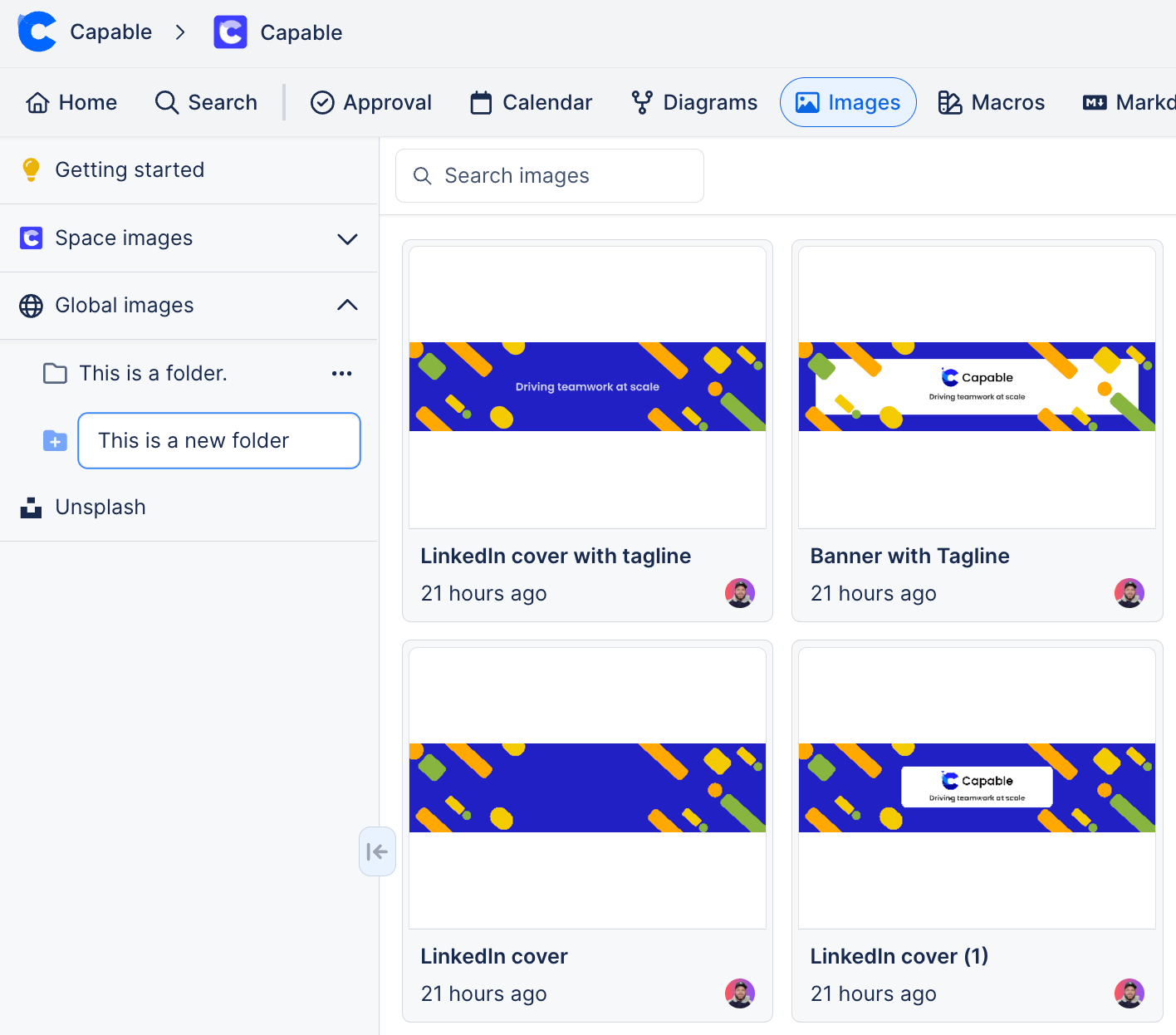This screenshot has height=1035, width=1176.
Task: Click breadcrumb chevron after Capable
Action: tap(180, 32)
